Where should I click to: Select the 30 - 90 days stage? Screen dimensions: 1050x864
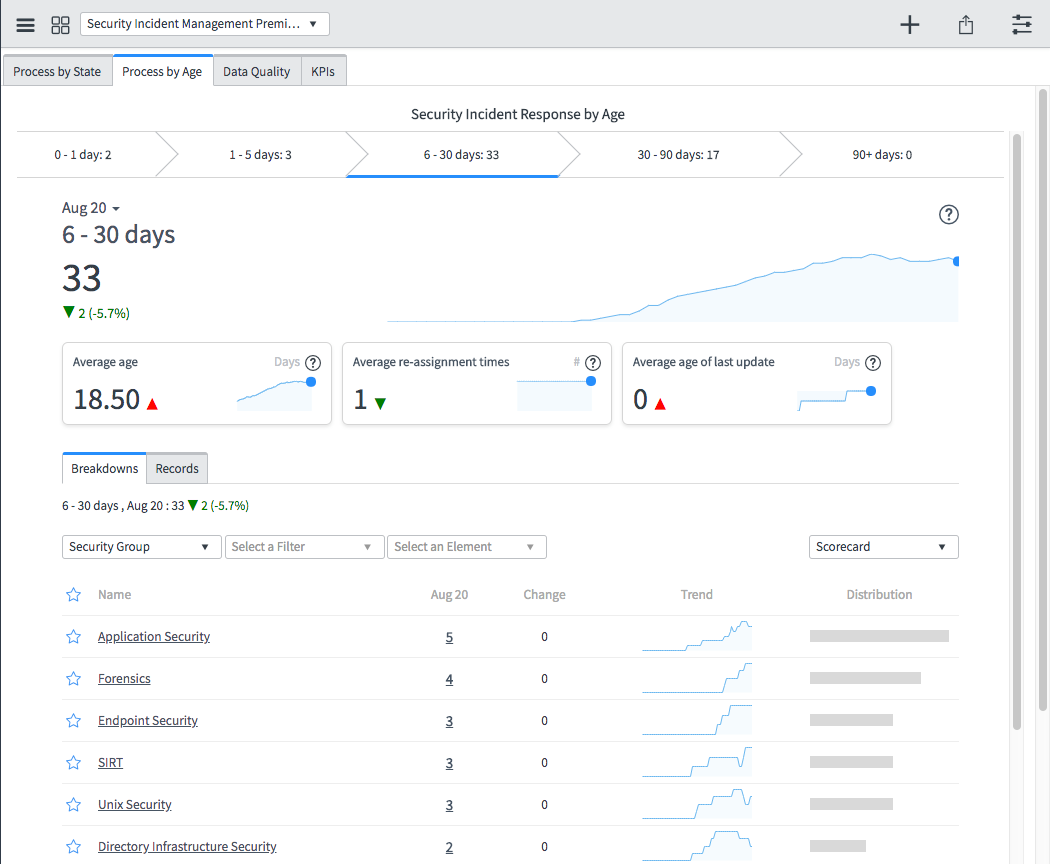click(678, 155)
